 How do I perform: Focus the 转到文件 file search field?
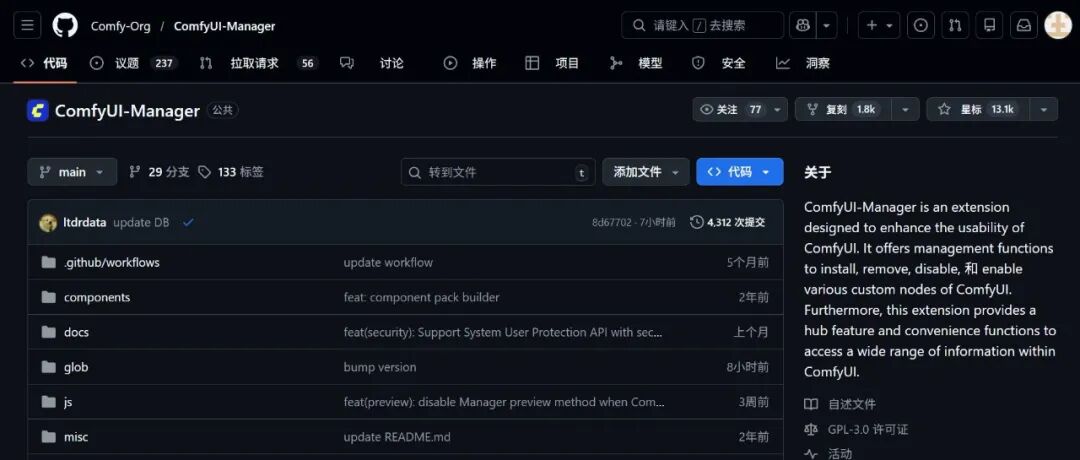click(499, 172)
